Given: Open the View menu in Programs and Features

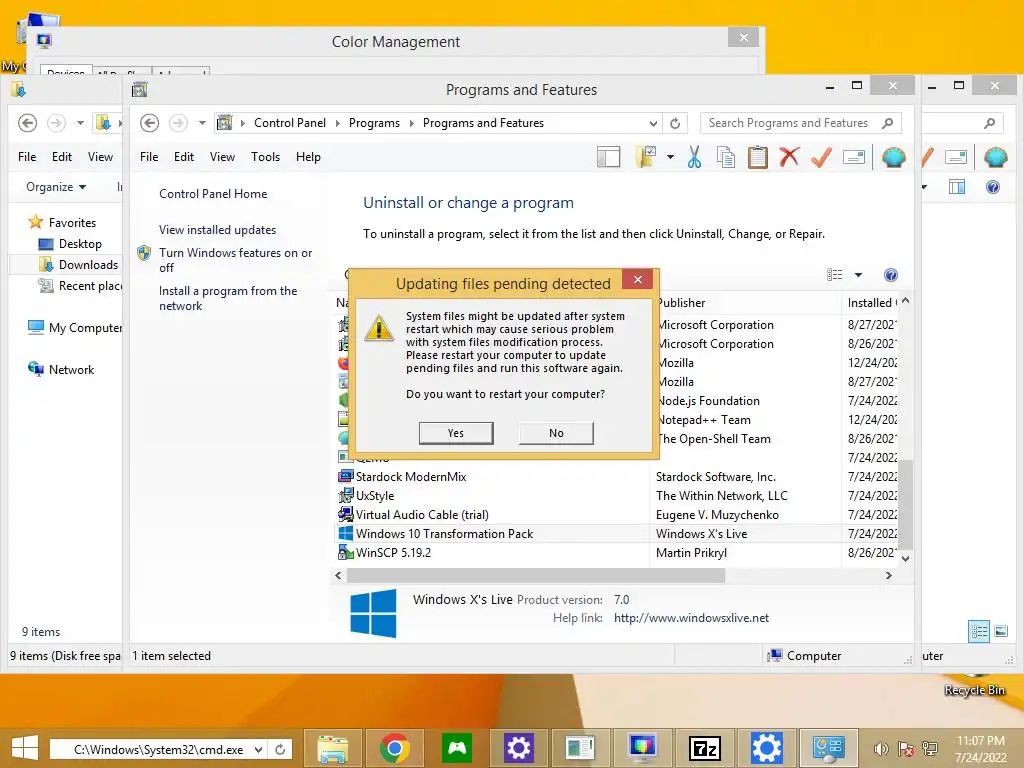Looking at the screenshot, I should click(222, 157).
